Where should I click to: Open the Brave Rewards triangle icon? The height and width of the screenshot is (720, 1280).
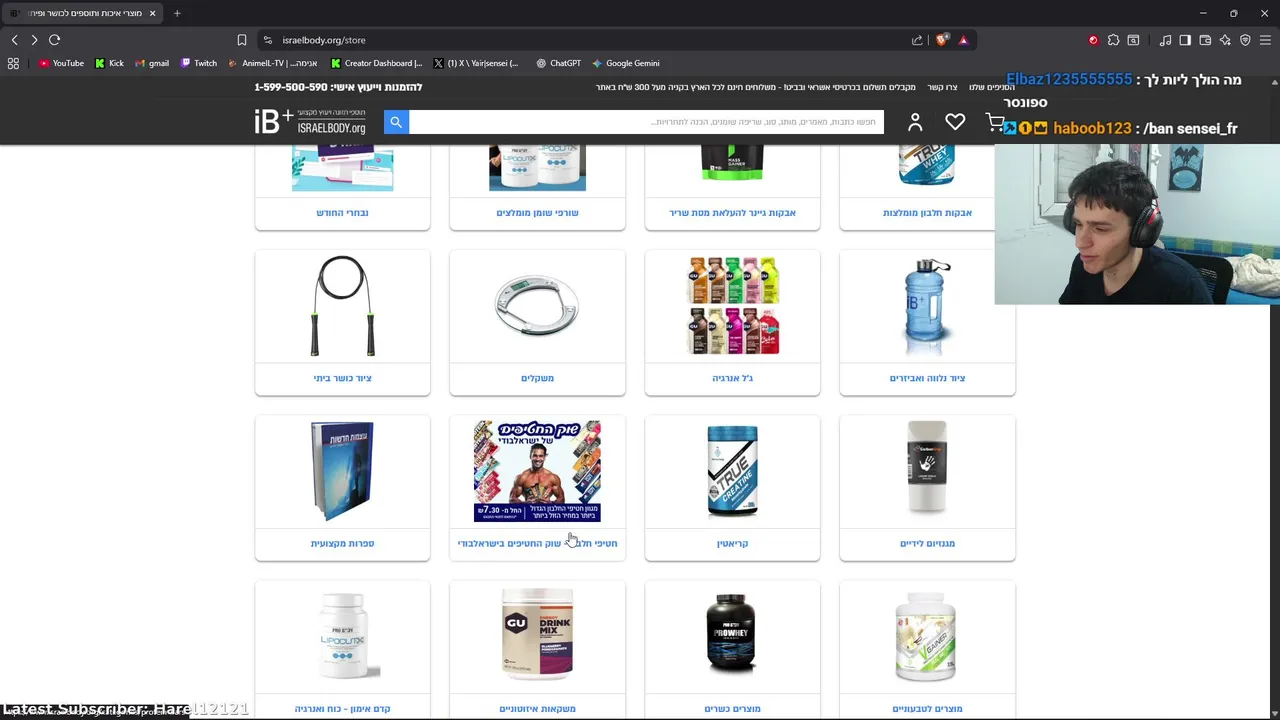[963, 40]
